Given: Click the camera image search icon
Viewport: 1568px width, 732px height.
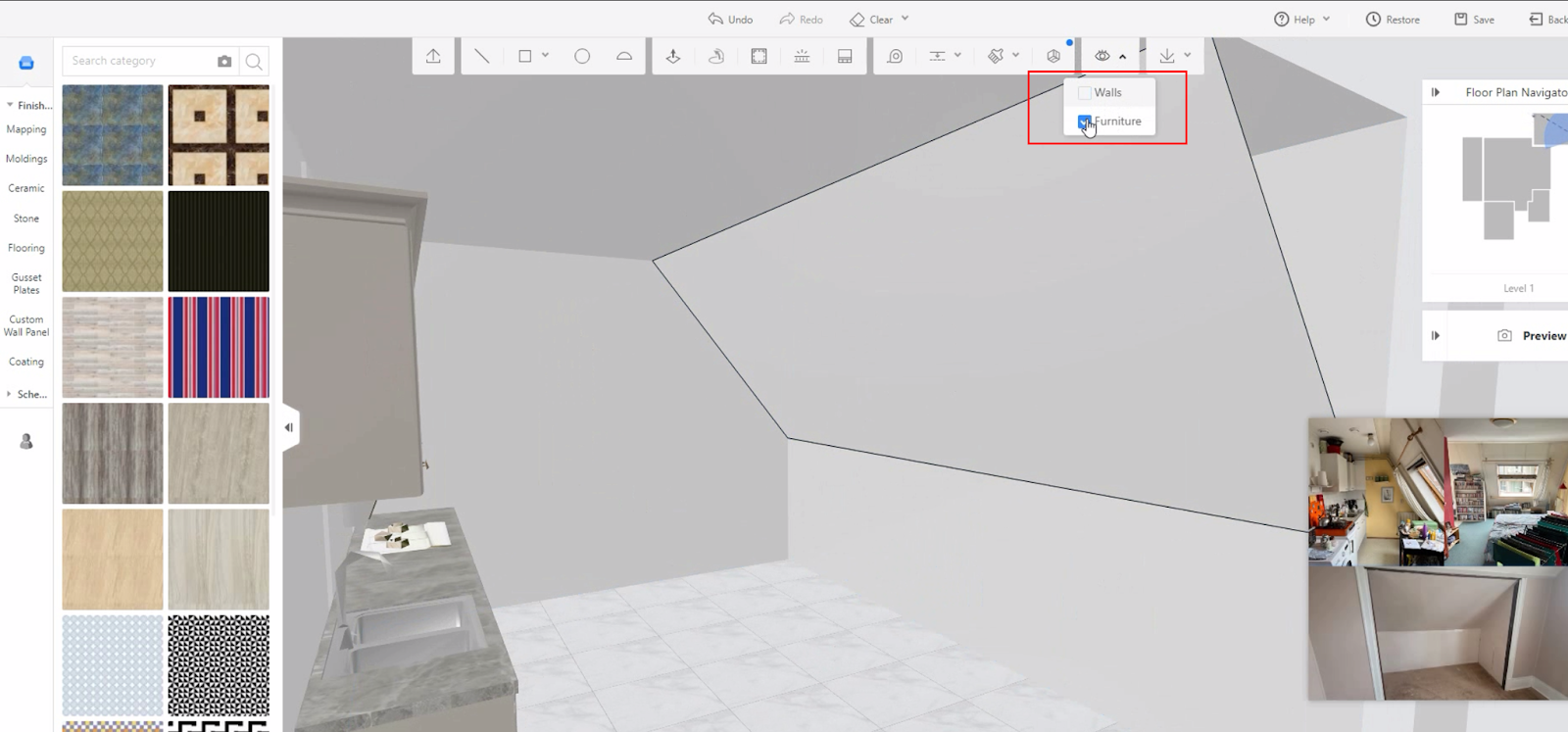Looking at the screenshot, I should (x=224, y=62).
